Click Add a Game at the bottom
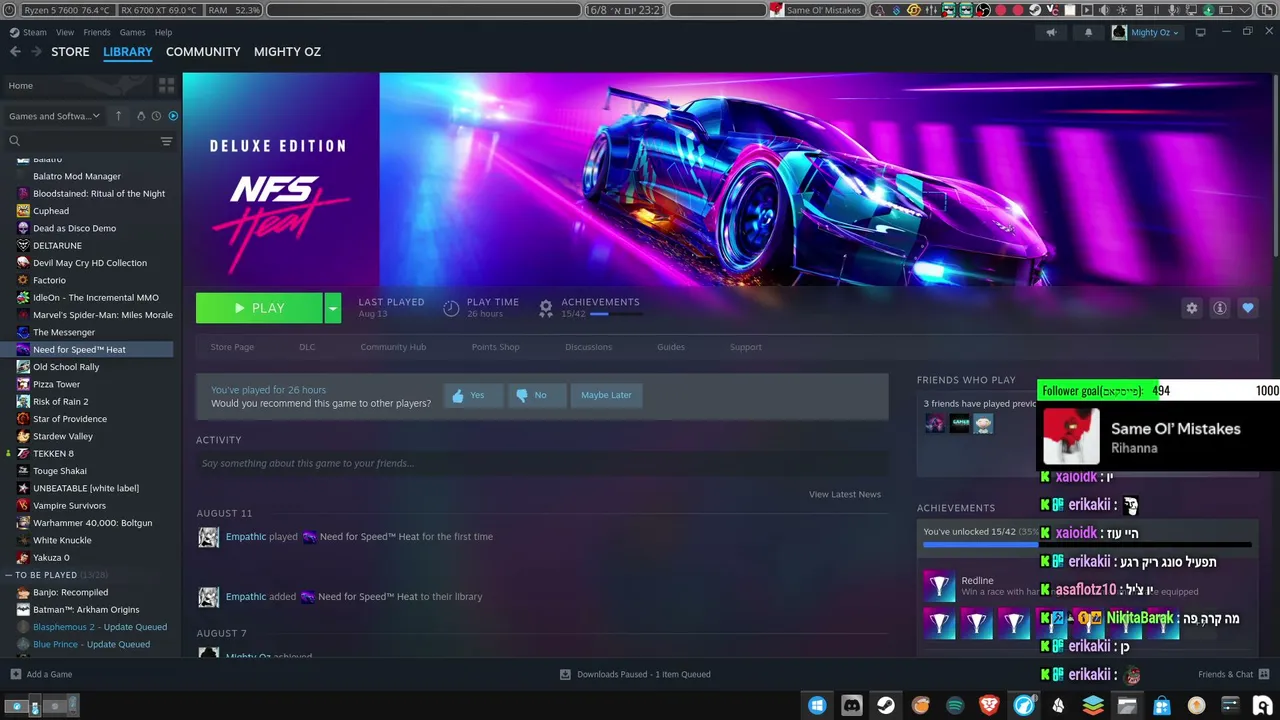 41,674
